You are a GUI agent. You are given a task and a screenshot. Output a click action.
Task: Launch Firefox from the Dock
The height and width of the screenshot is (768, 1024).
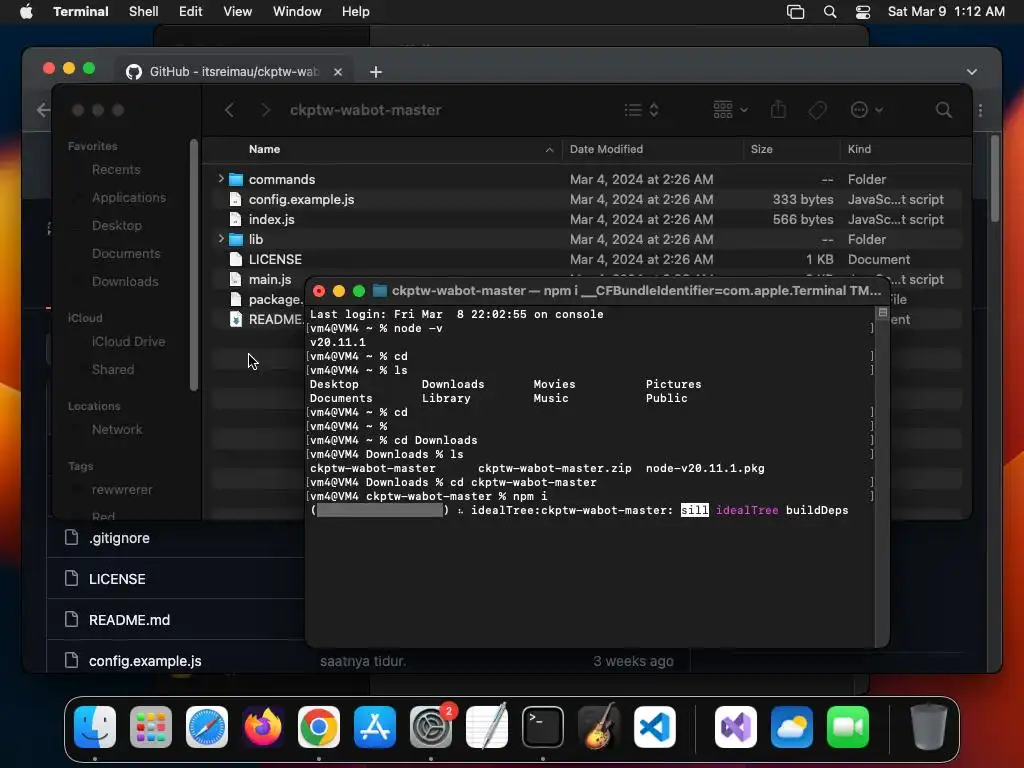pos(263,727)
